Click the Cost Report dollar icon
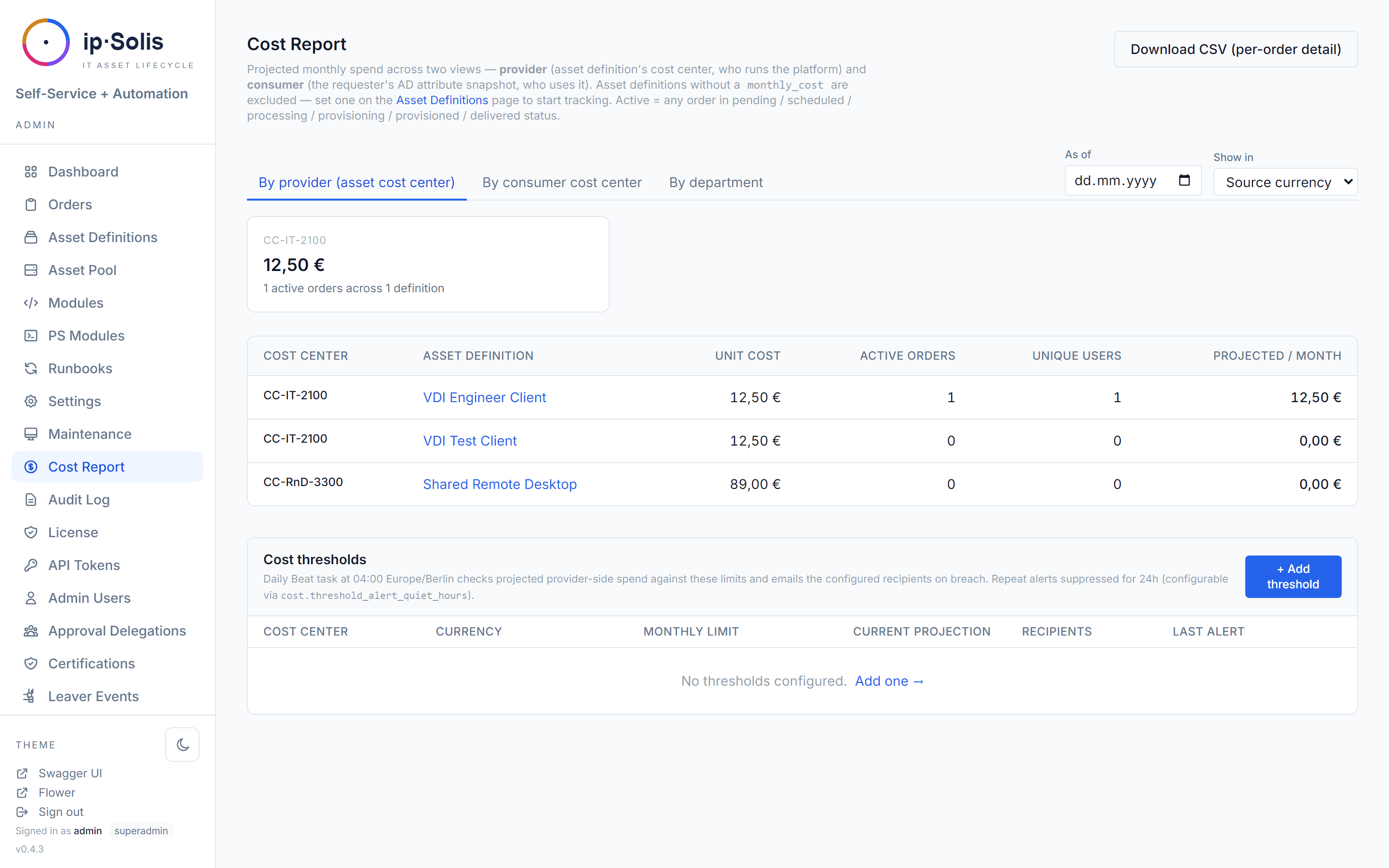 [31, 467]
